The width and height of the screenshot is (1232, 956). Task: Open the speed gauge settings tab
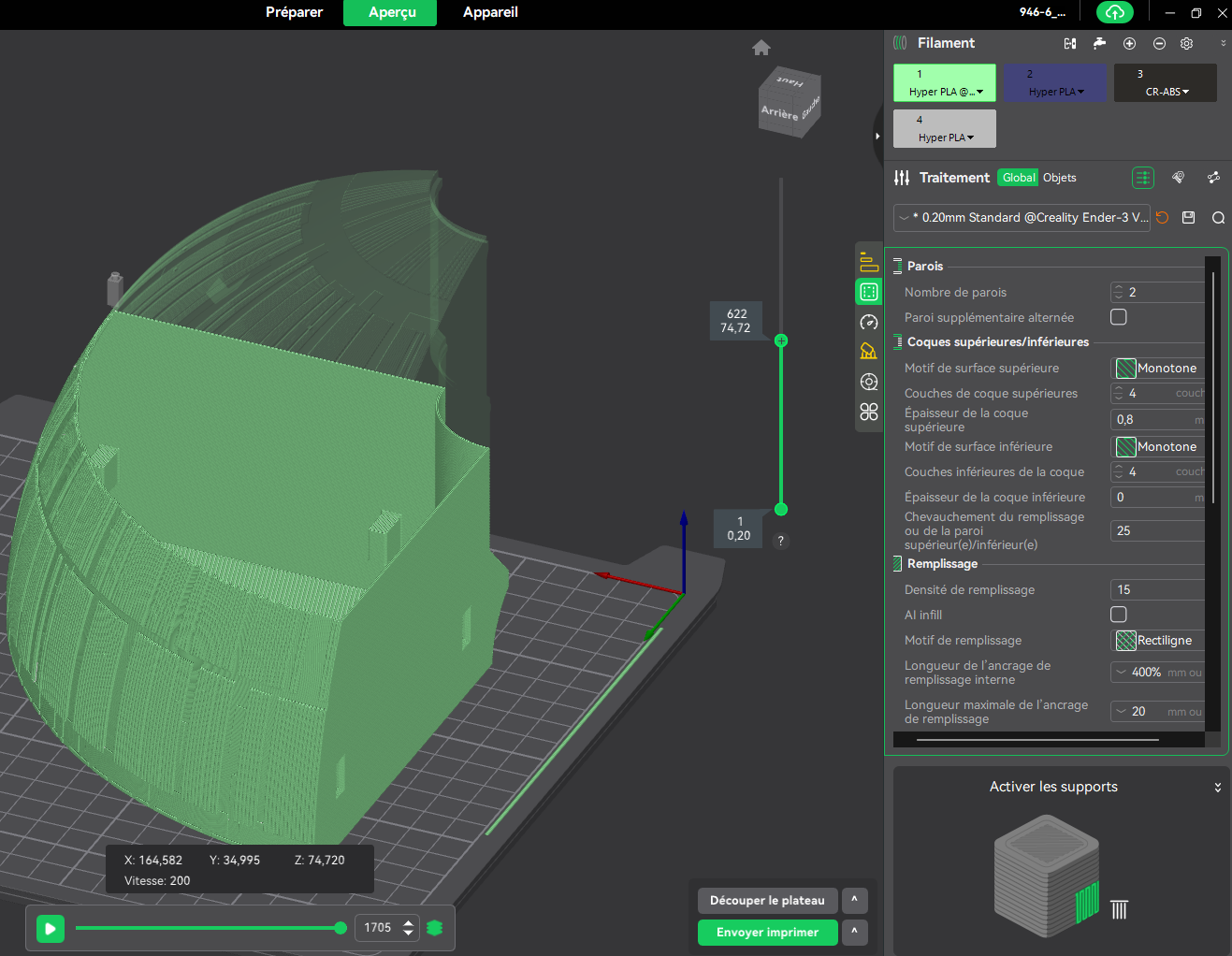coord(869,322)
